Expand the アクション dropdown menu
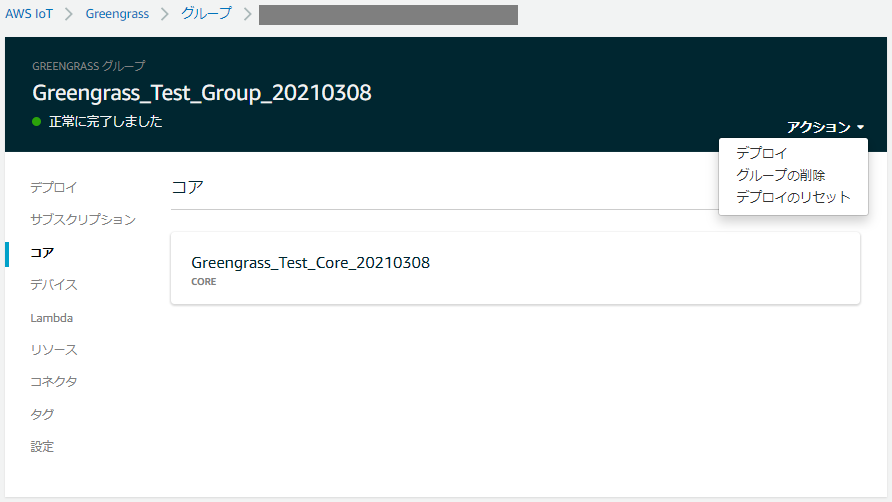 tap(825, 127)
